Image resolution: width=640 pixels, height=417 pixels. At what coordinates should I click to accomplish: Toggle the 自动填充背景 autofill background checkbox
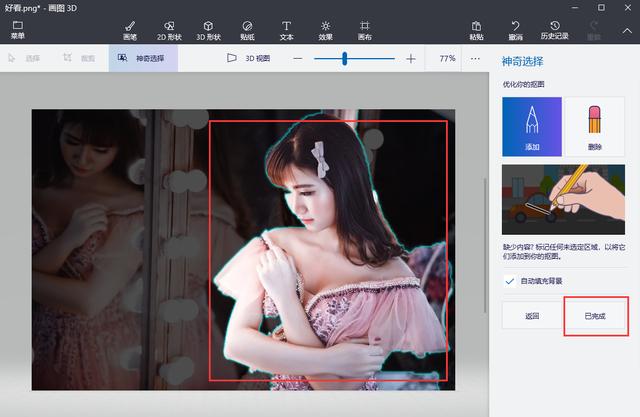point(509,281)
